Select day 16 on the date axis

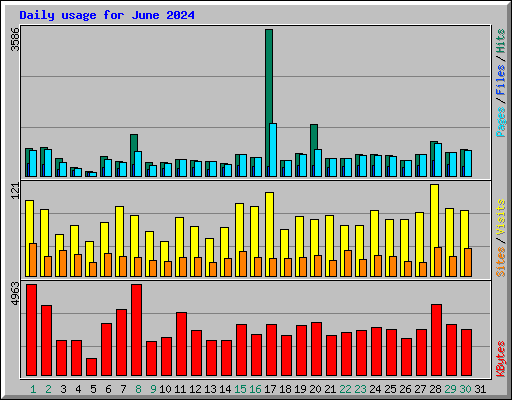[x=255, y=389]
